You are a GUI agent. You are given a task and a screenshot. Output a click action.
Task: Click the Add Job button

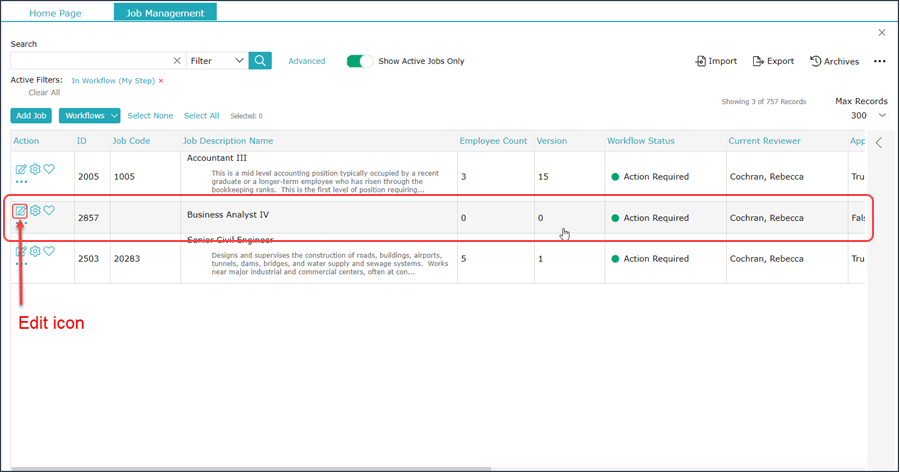(x=31, y=116)
